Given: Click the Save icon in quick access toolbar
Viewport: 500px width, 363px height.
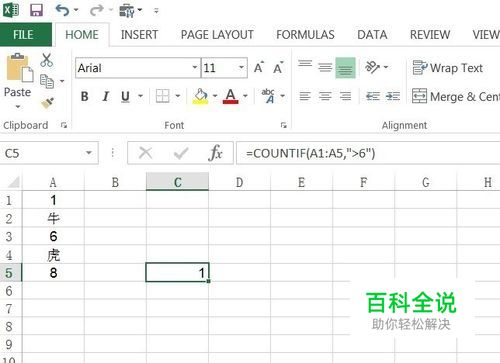Looking at the screenshot, I should 36,10.
